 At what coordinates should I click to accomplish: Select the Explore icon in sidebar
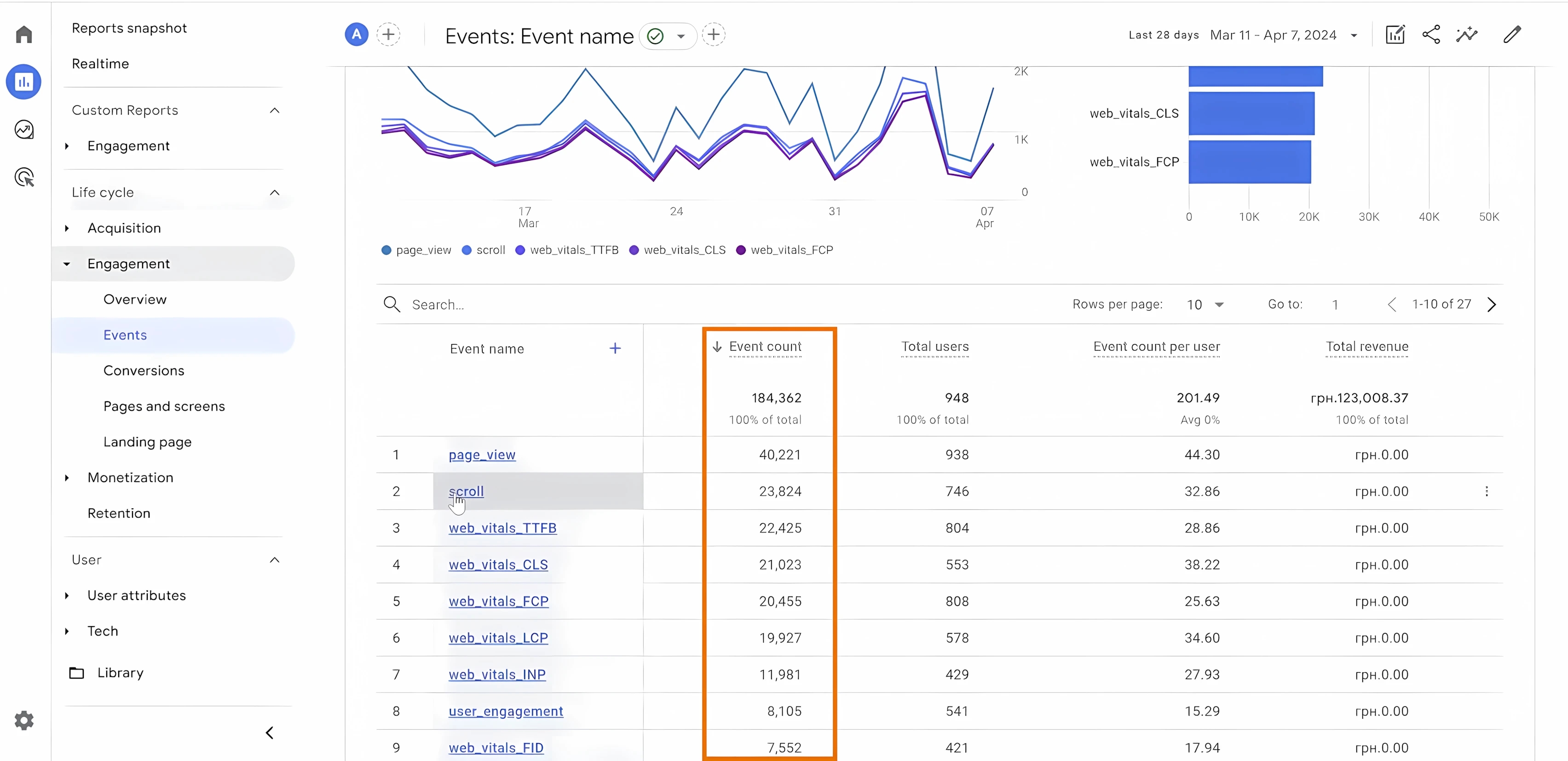click(x=24, y=129)
